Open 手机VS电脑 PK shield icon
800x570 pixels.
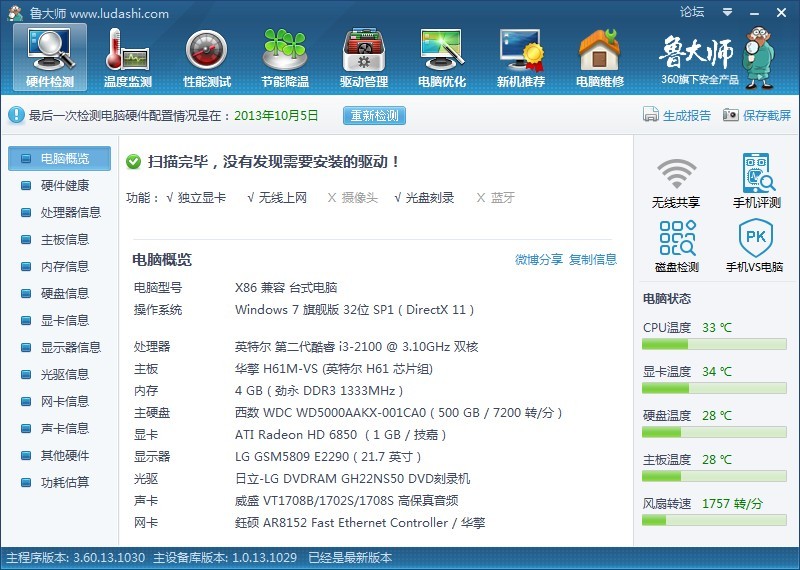756,247
